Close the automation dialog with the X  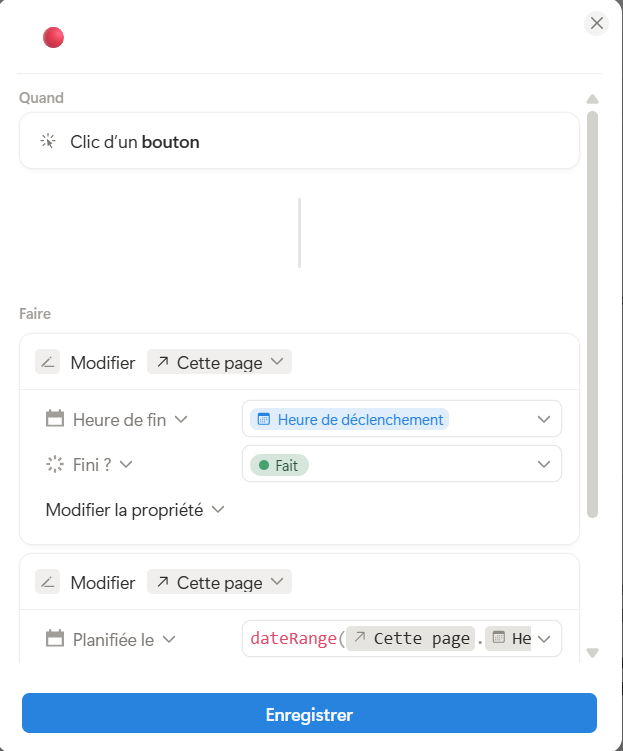[597, 23]
